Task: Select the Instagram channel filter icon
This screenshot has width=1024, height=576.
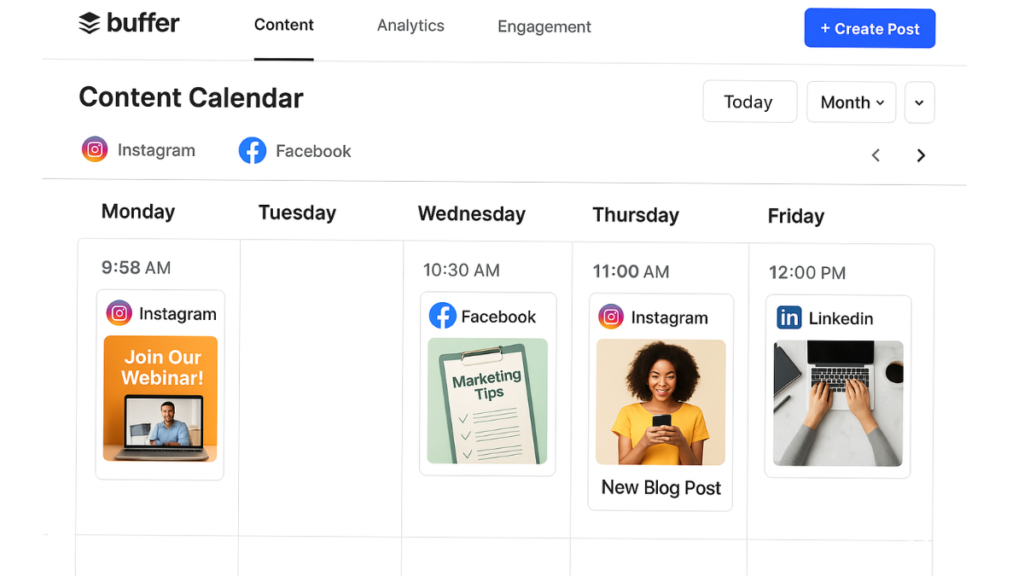Action: 95,150
